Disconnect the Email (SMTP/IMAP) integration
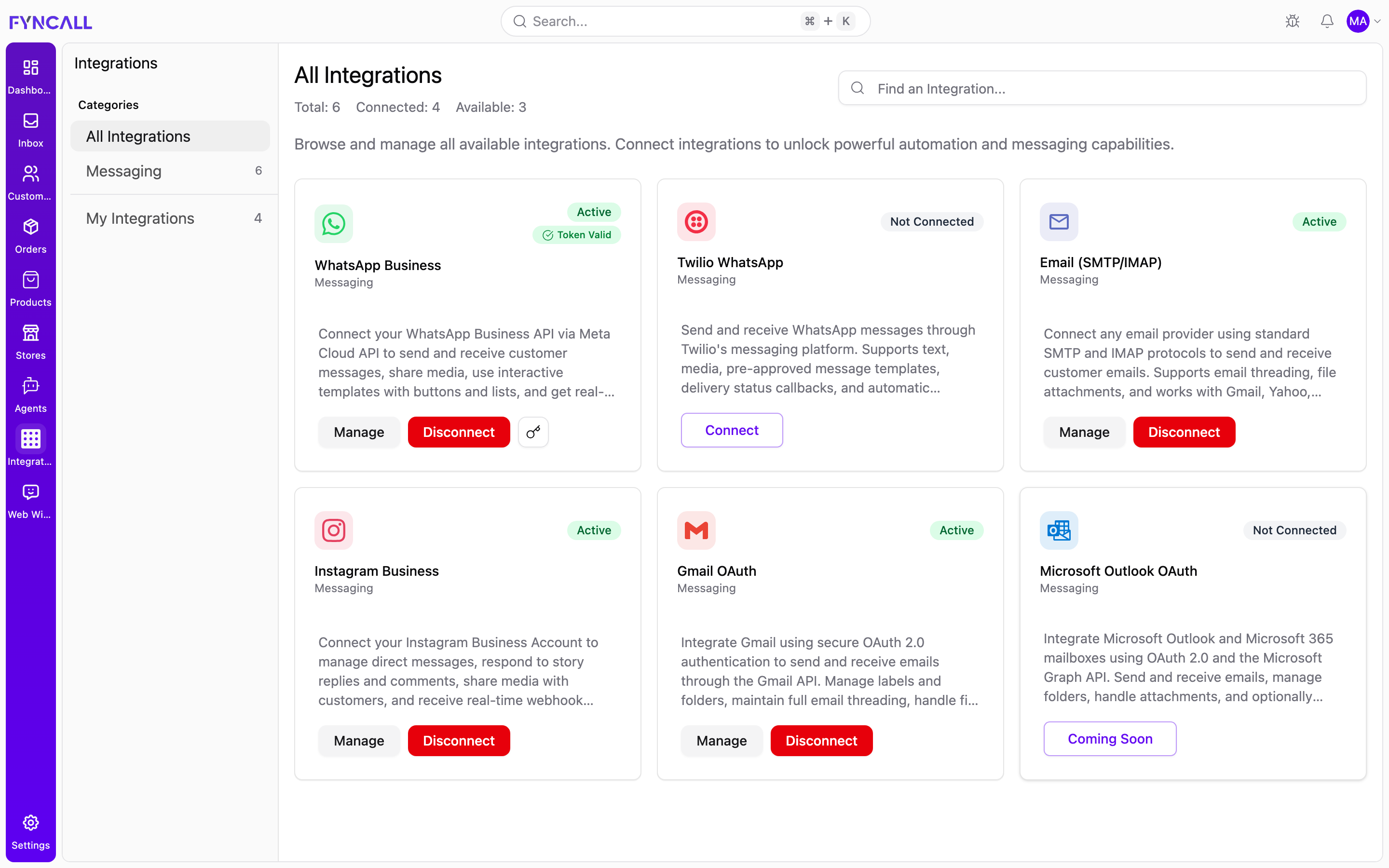This screenshot has height=868, width=1389. 1184,432
